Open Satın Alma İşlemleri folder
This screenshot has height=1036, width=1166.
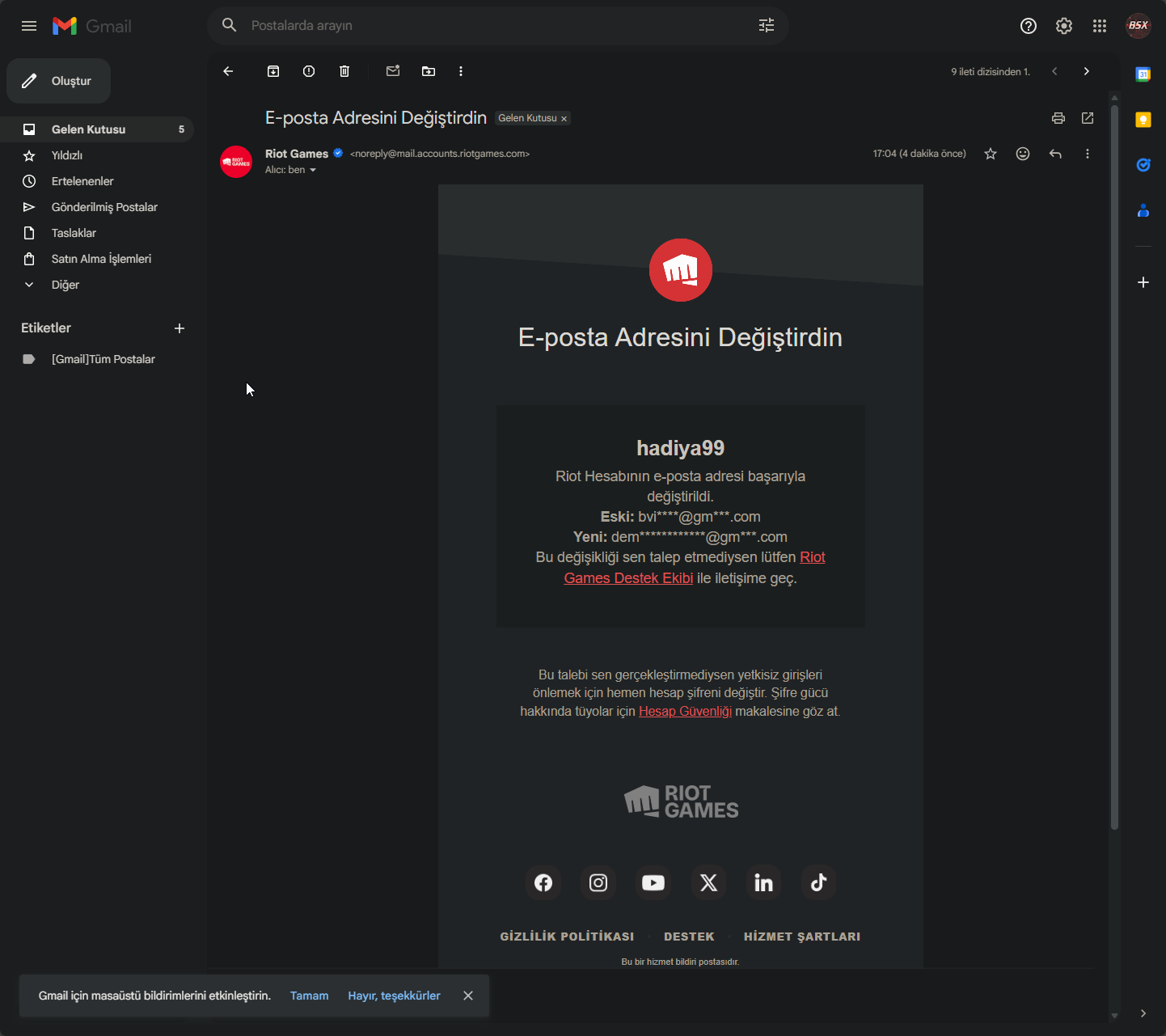[x=97, y=259]
